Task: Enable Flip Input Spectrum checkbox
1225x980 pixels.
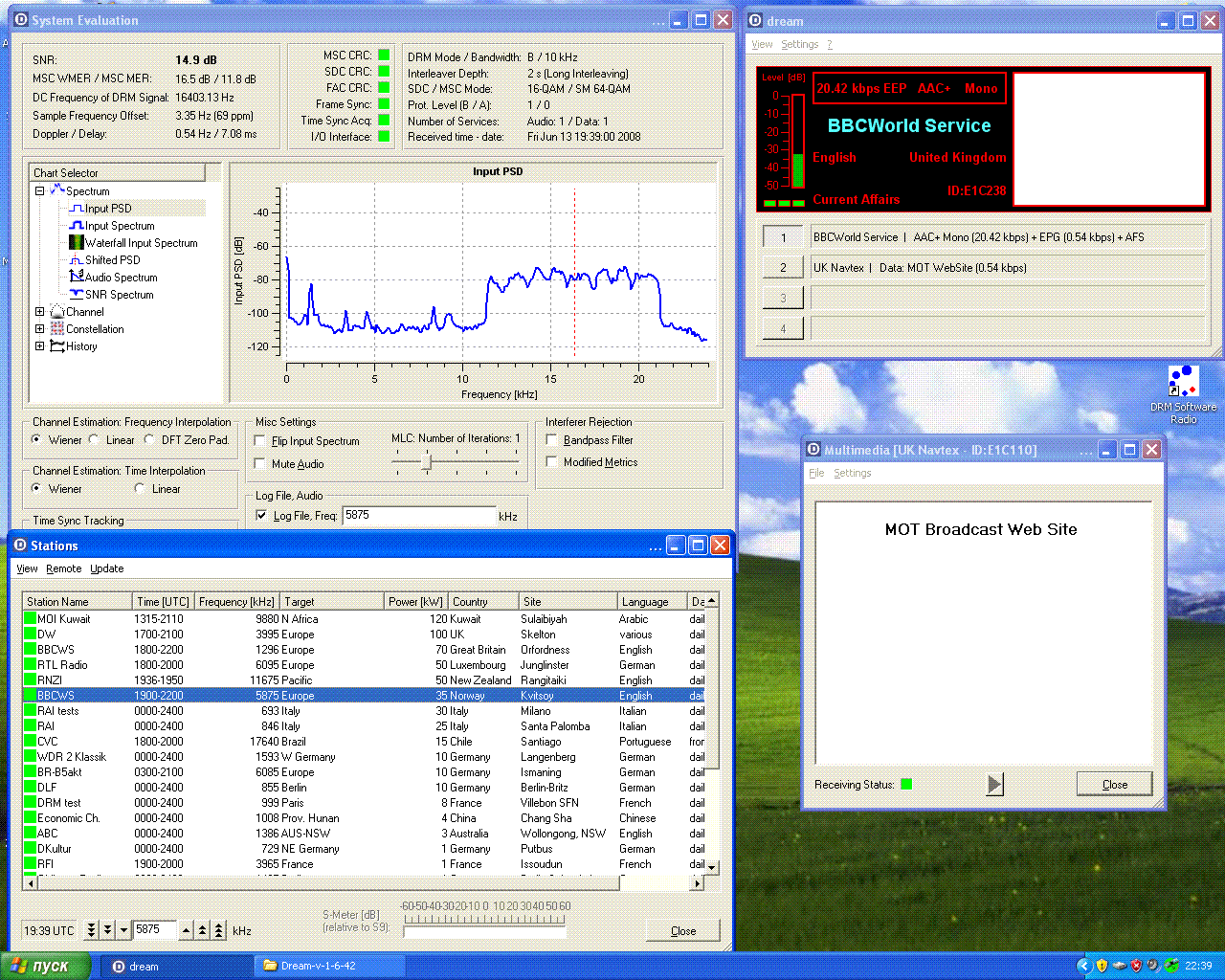Action: point(259,441)
